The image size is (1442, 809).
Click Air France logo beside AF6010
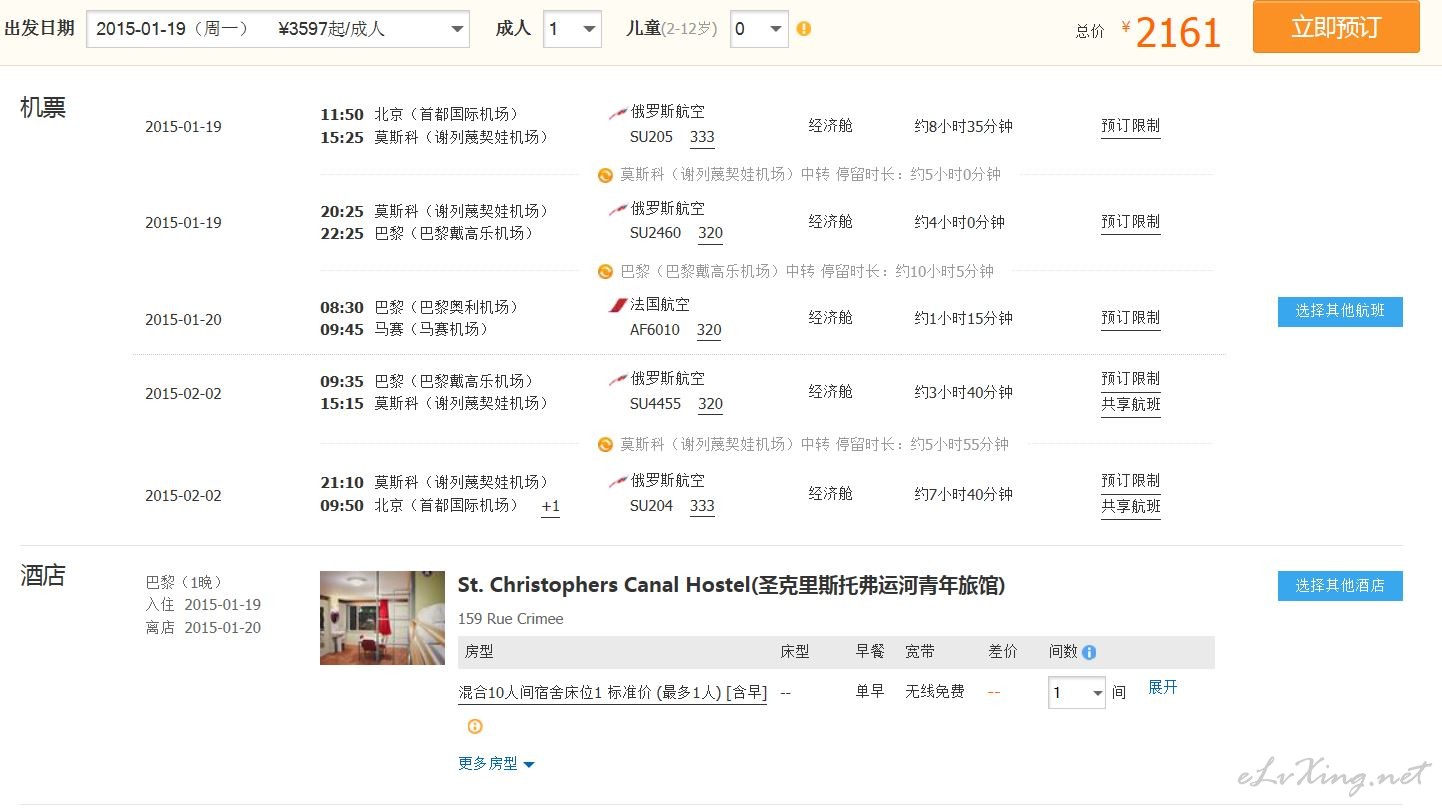click(x=618, y=305)
